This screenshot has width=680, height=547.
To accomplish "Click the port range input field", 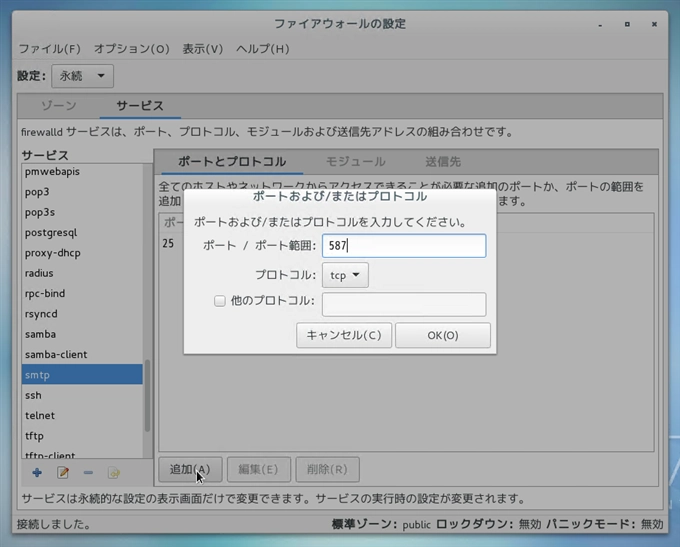I will [x=404, y=246].
